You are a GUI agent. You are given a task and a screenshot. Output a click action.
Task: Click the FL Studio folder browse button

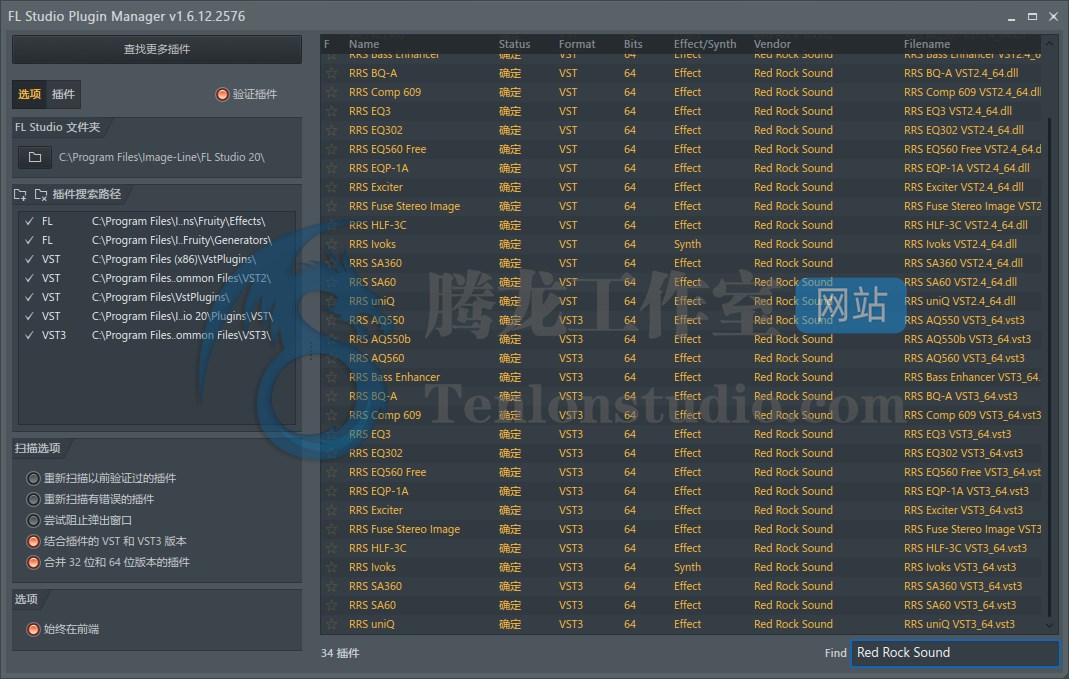tap(35, 157)
